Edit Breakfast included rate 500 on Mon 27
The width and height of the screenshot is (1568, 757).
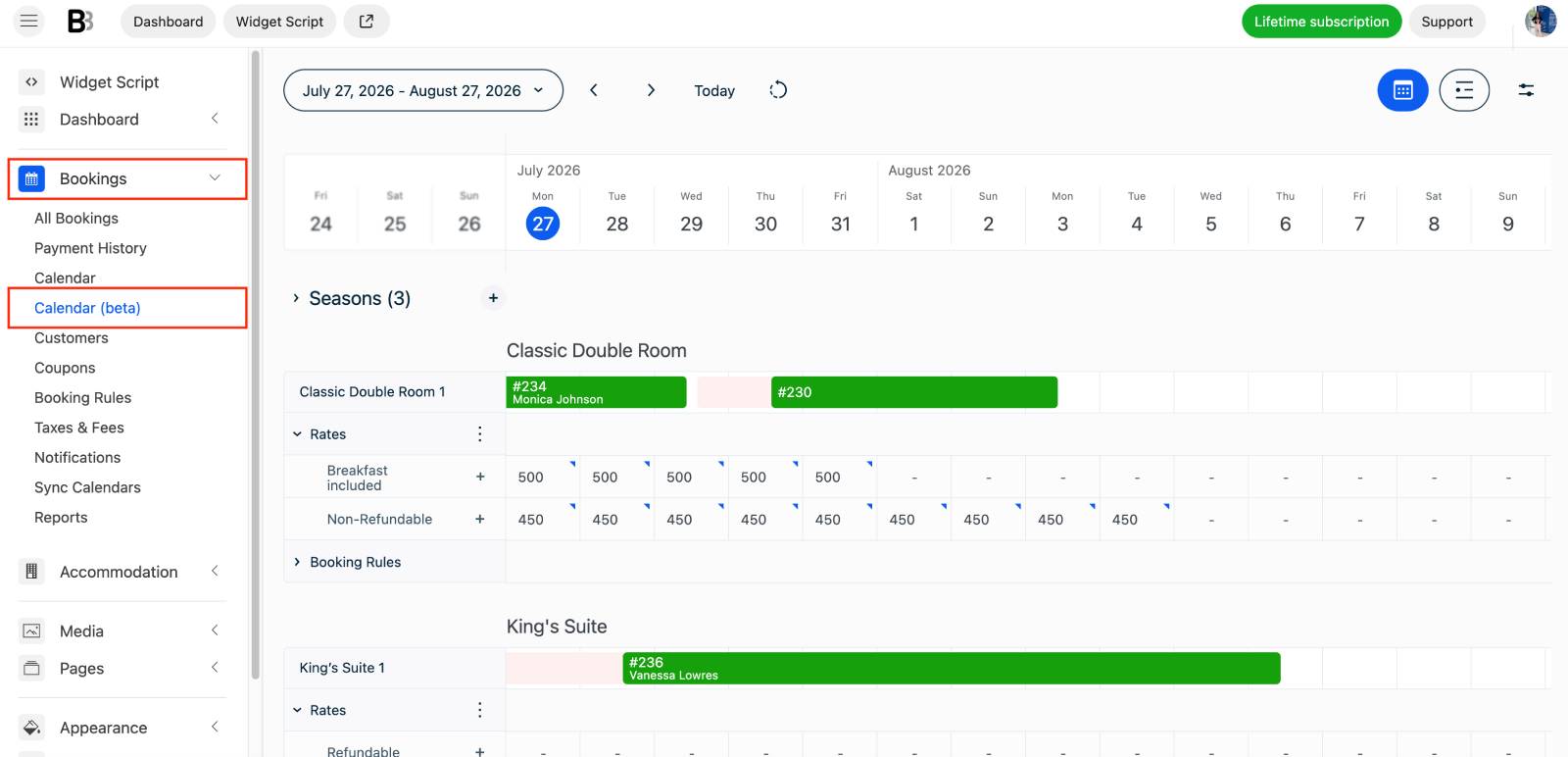(x=543, y=477)
